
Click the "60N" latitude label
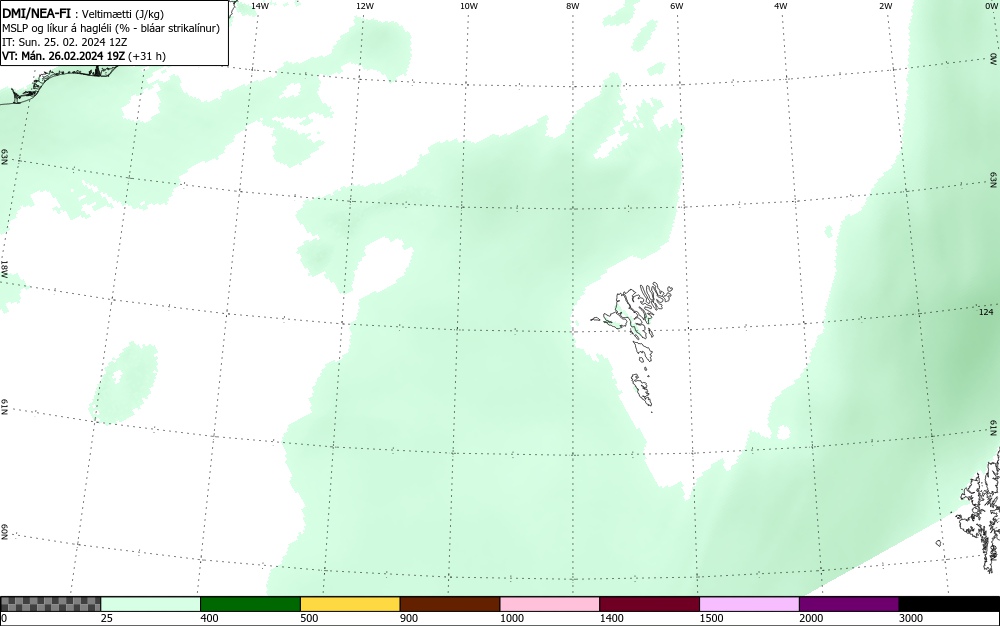4,532
